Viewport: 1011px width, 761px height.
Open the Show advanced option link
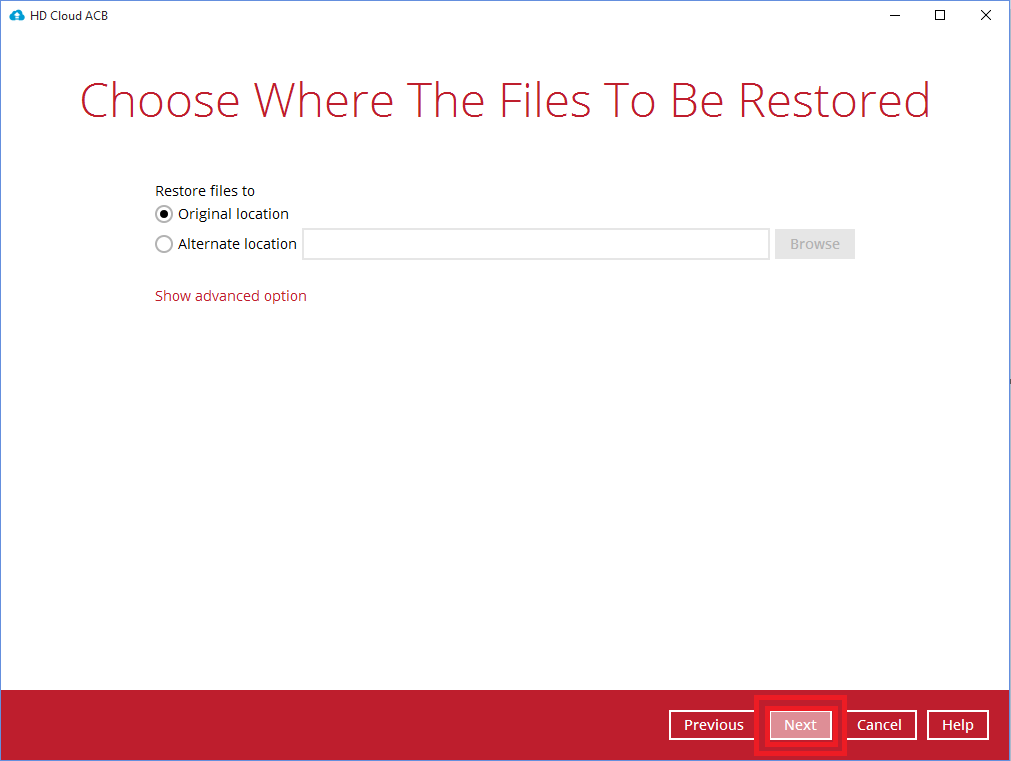point(230,296)
